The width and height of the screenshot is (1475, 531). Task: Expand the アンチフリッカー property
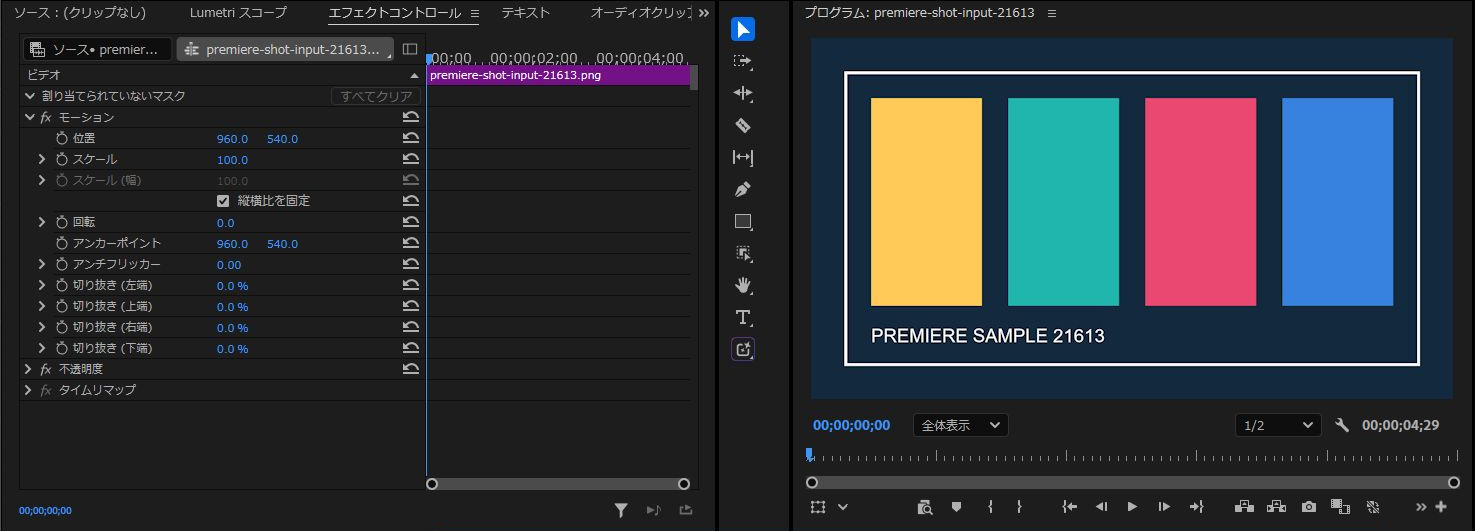[x=42, y=265]
